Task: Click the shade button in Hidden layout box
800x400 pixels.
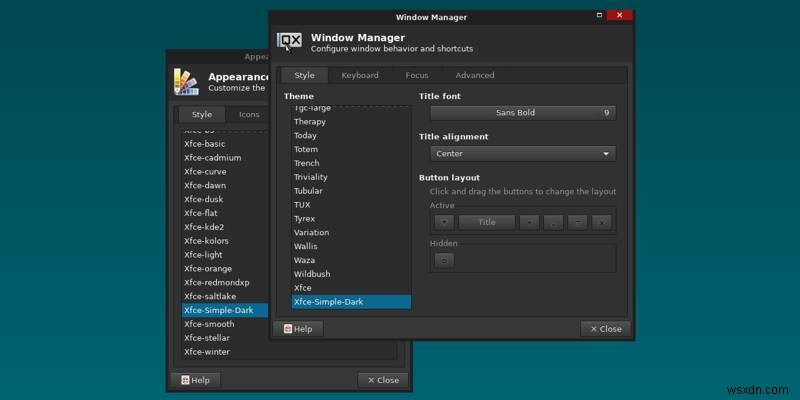Action: click(x=444, y=260)
